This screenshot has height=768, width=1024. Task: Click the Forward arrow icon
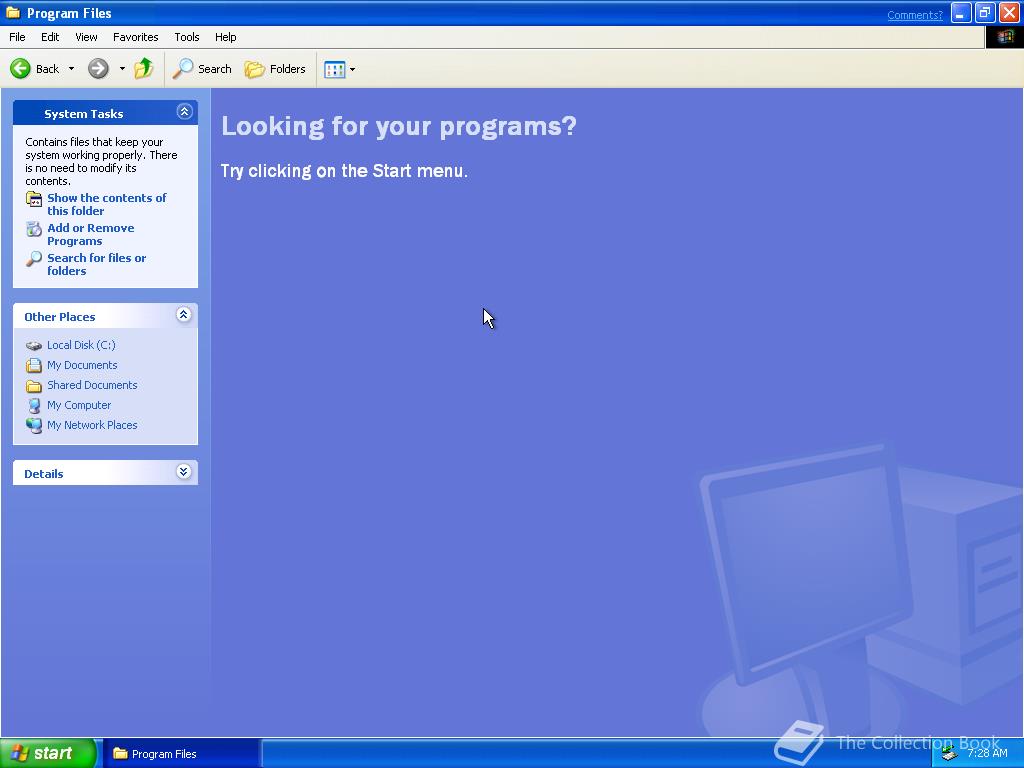point(98,69)
